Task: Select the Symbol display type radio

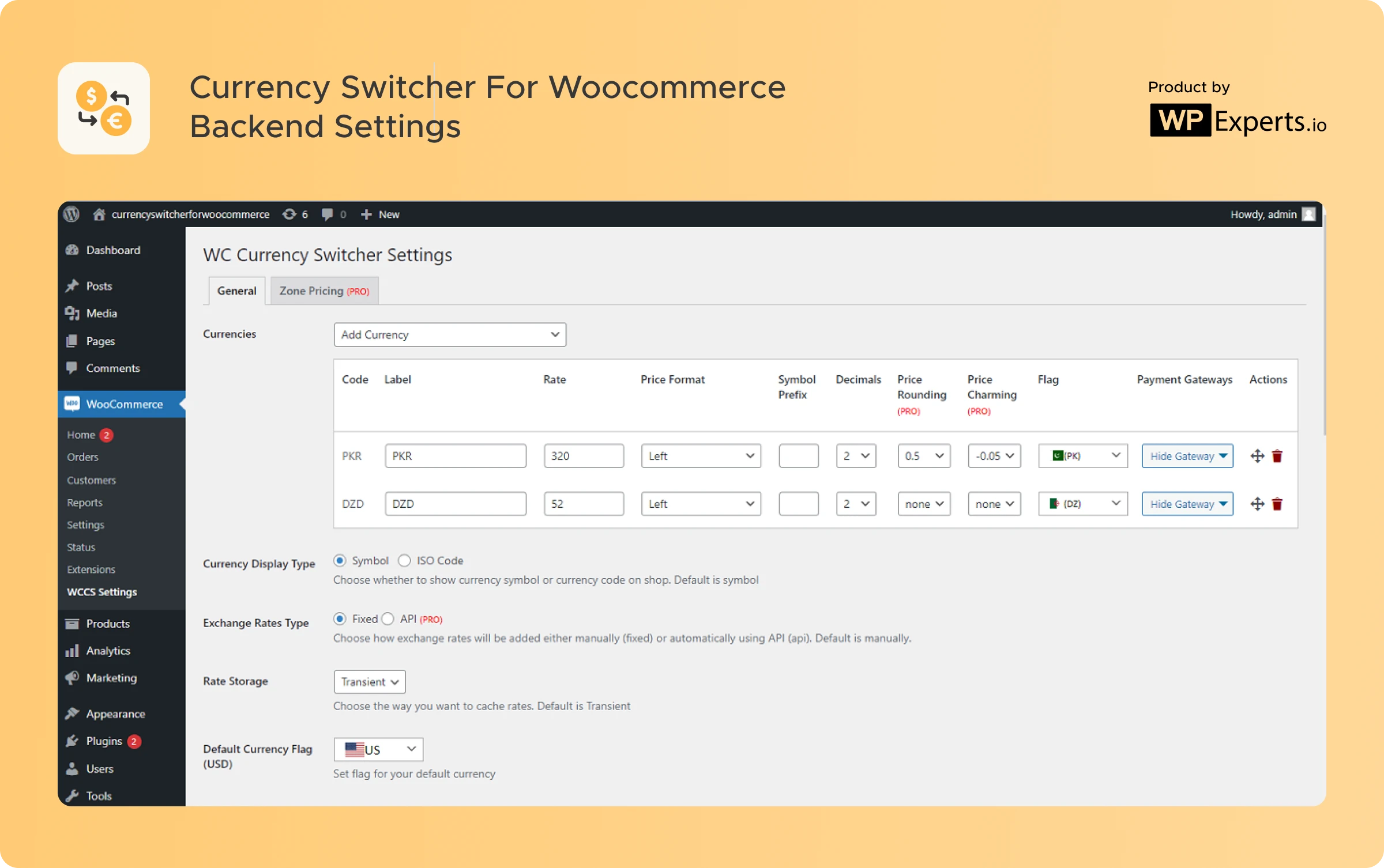Action: (340, 561)
